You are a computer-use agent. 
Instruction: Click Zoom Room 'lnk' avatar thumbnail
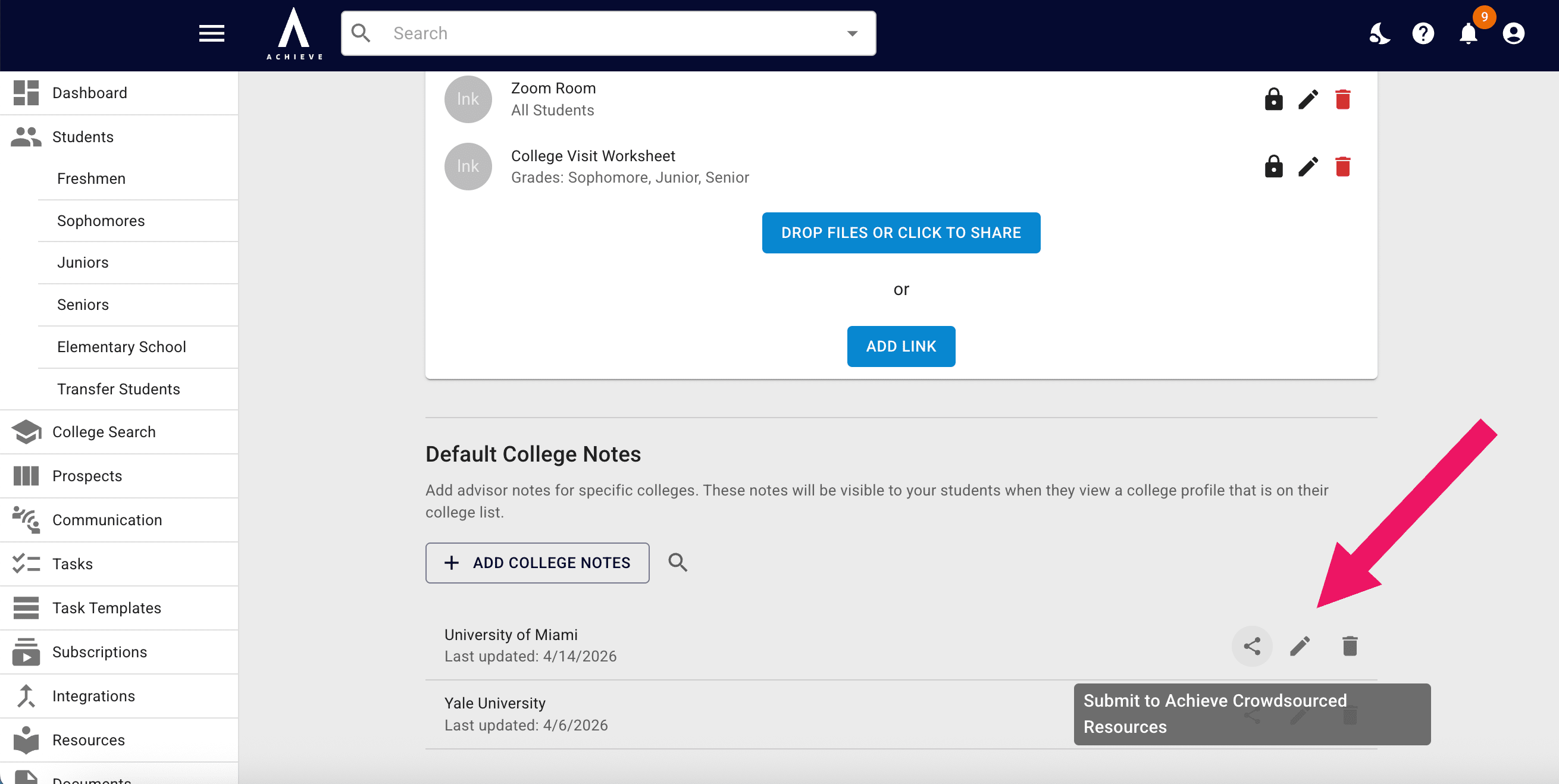click(468, 99)
